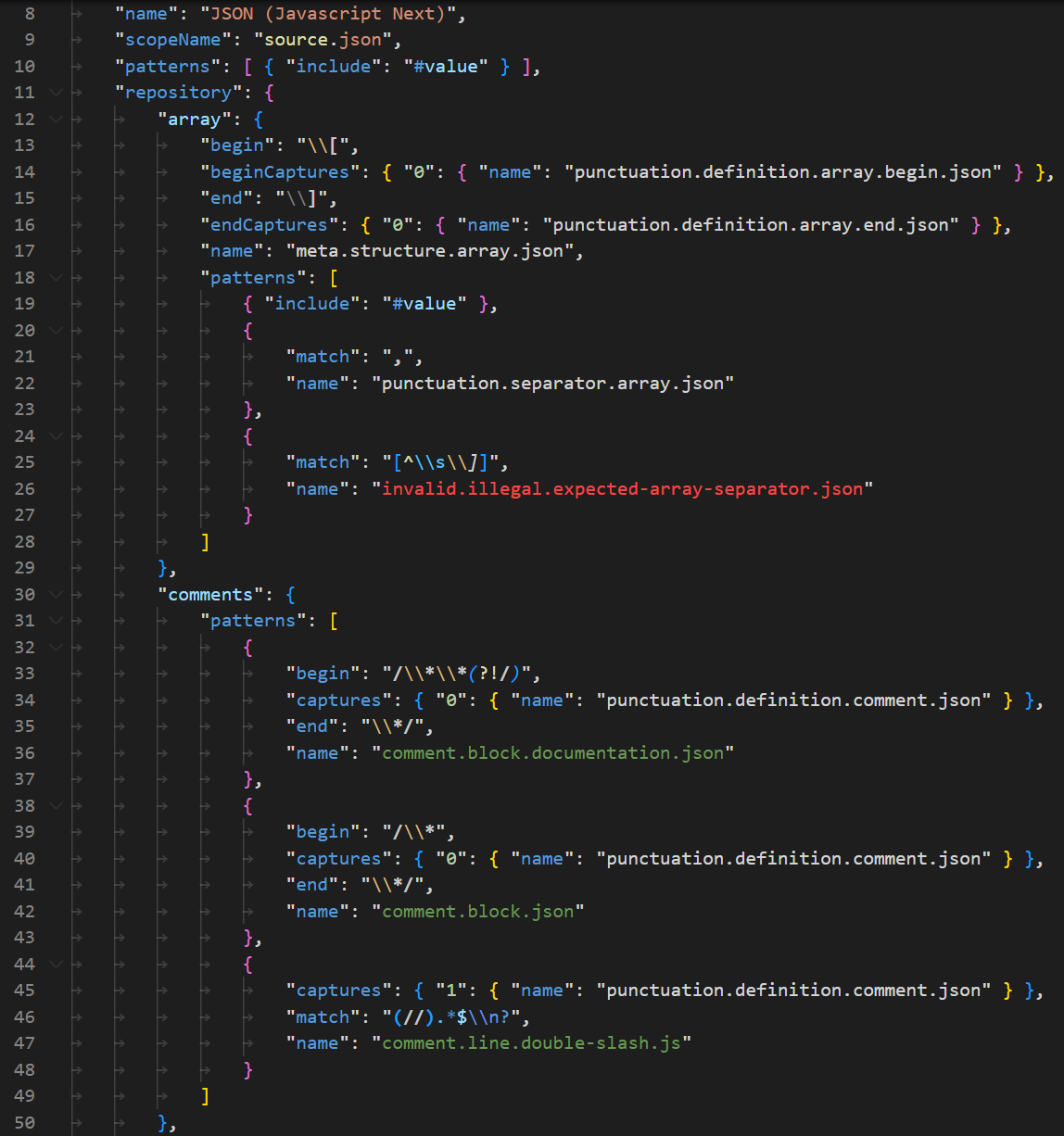The width and height of the screenshot is (1064, 1136).
Task: Click the "#value" include reference on line 10
Action: [x=449, y=66]
